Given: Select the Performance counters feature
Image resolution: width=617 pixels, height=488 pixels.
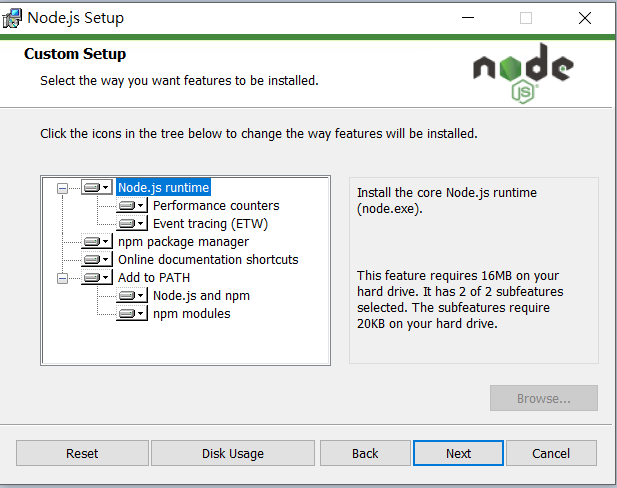Looking at the screenshot, I should pos(216,205).
